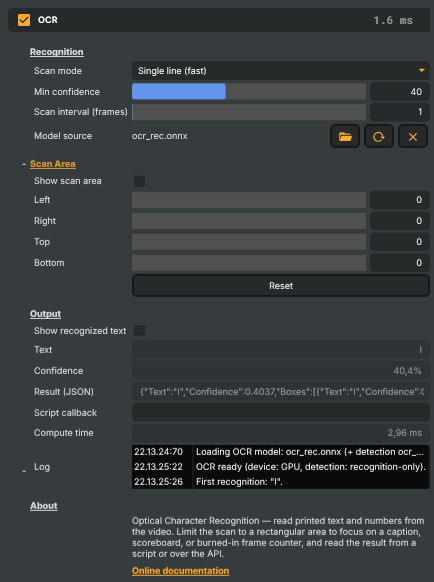Collapse the Log section toggle
Screen dimensions: 434x582
[x=24, y=471]
